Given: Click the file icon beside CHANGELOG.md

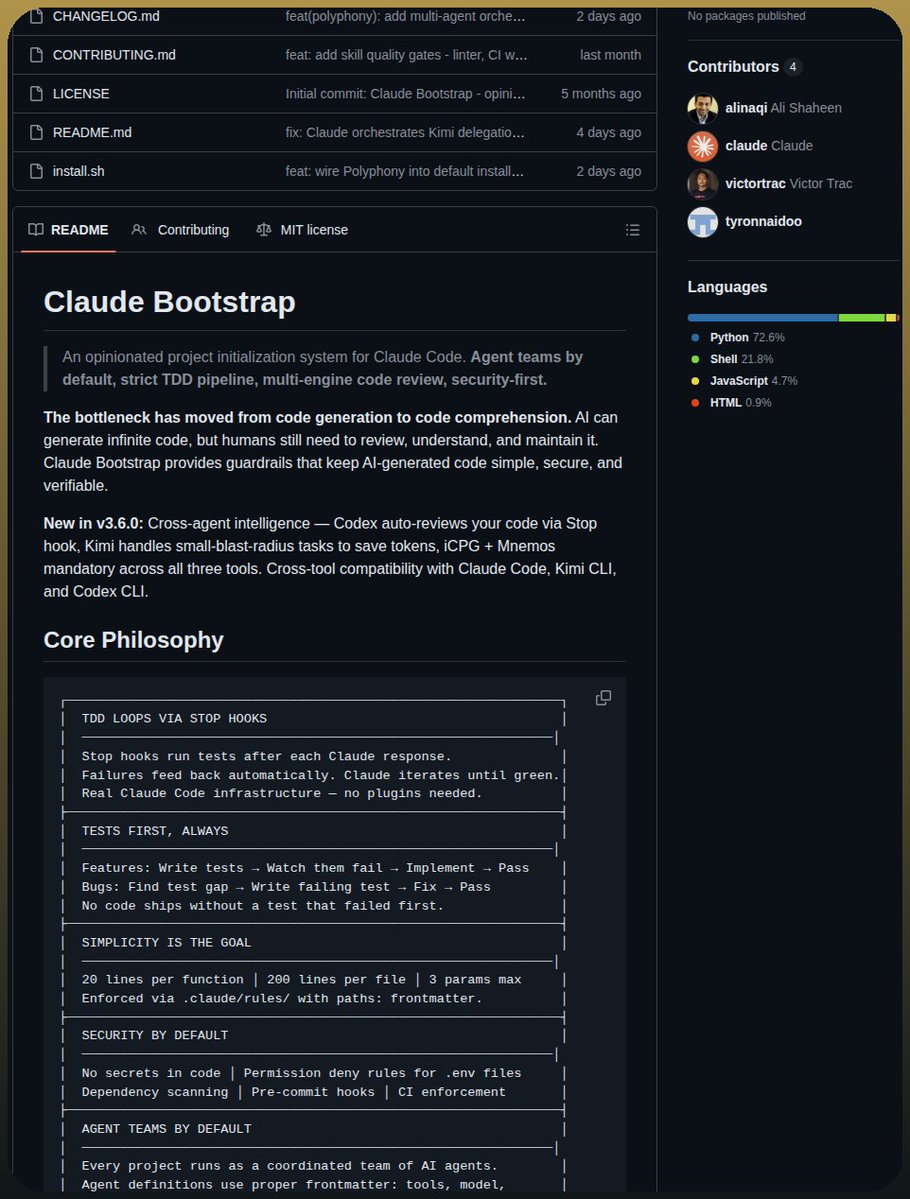Looking at the screenshot, I should click(x=36, y=16).
